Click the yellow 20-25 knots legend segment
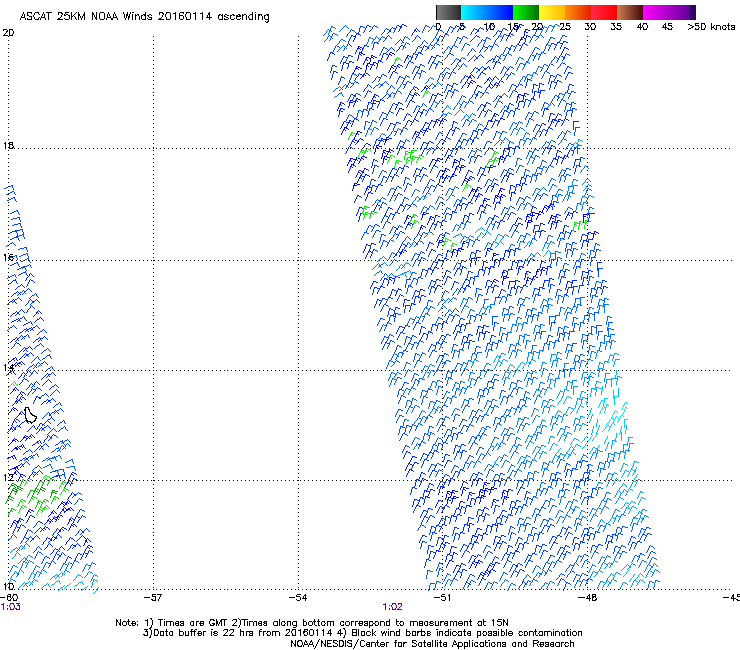 [x=552, y=12]
